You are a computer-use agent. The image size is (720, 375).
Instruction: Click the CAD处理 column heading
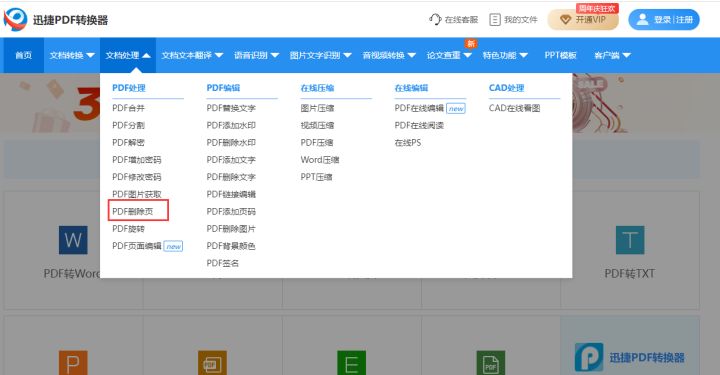tap(506, 88)
